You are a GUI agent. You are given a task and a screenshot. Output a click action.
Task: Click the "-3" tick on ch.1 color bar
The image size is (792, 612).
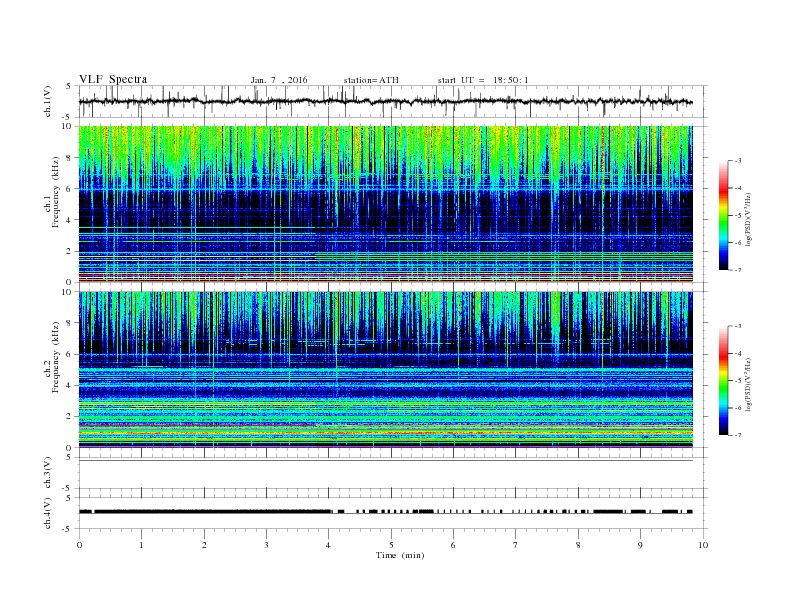point(738,161)
